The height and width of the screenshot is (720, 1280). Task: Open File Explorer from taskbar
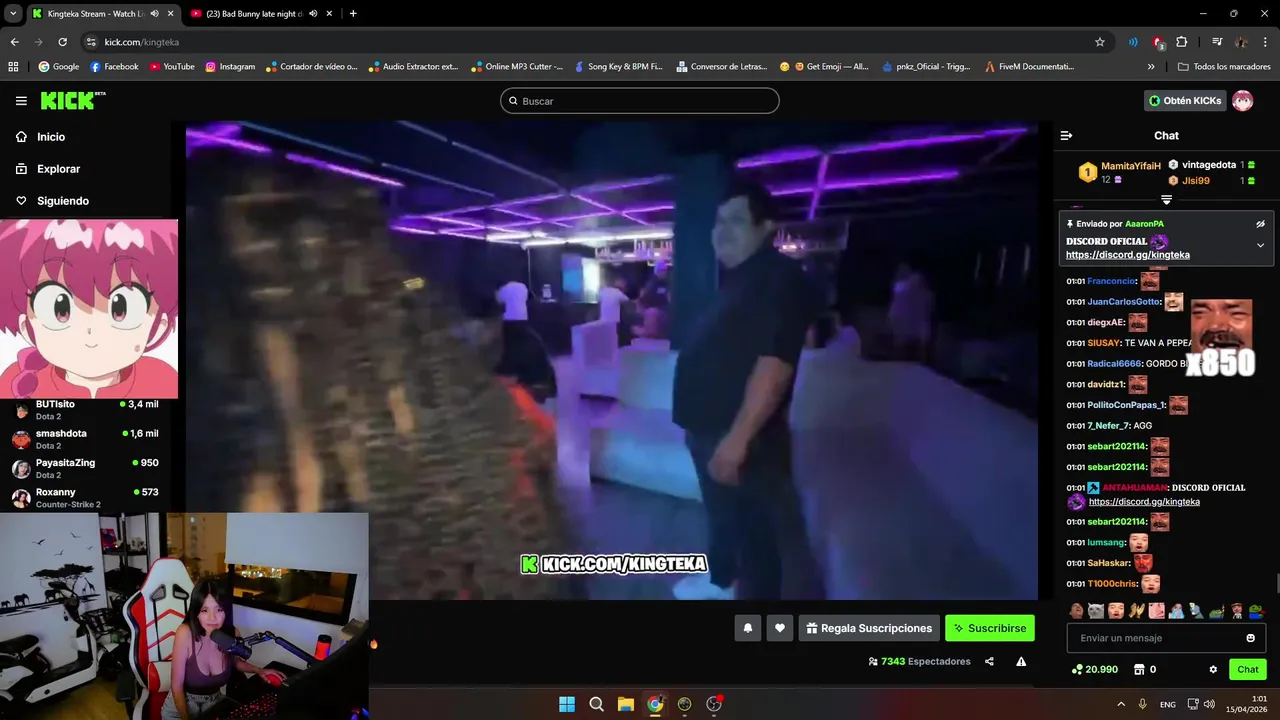(x=625, y=704)
